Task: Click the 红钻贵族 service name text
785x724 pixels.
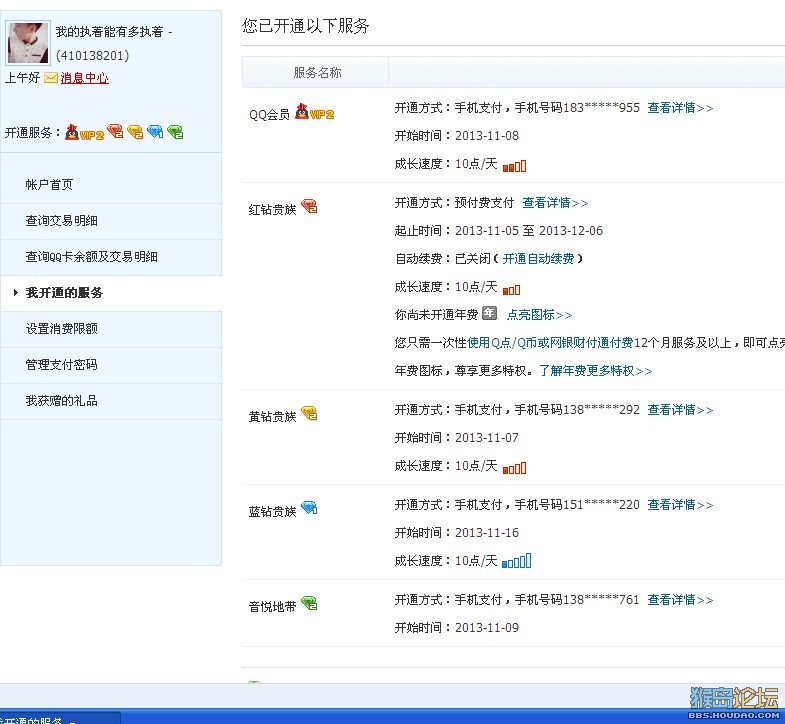Action: tap(272, 210)
